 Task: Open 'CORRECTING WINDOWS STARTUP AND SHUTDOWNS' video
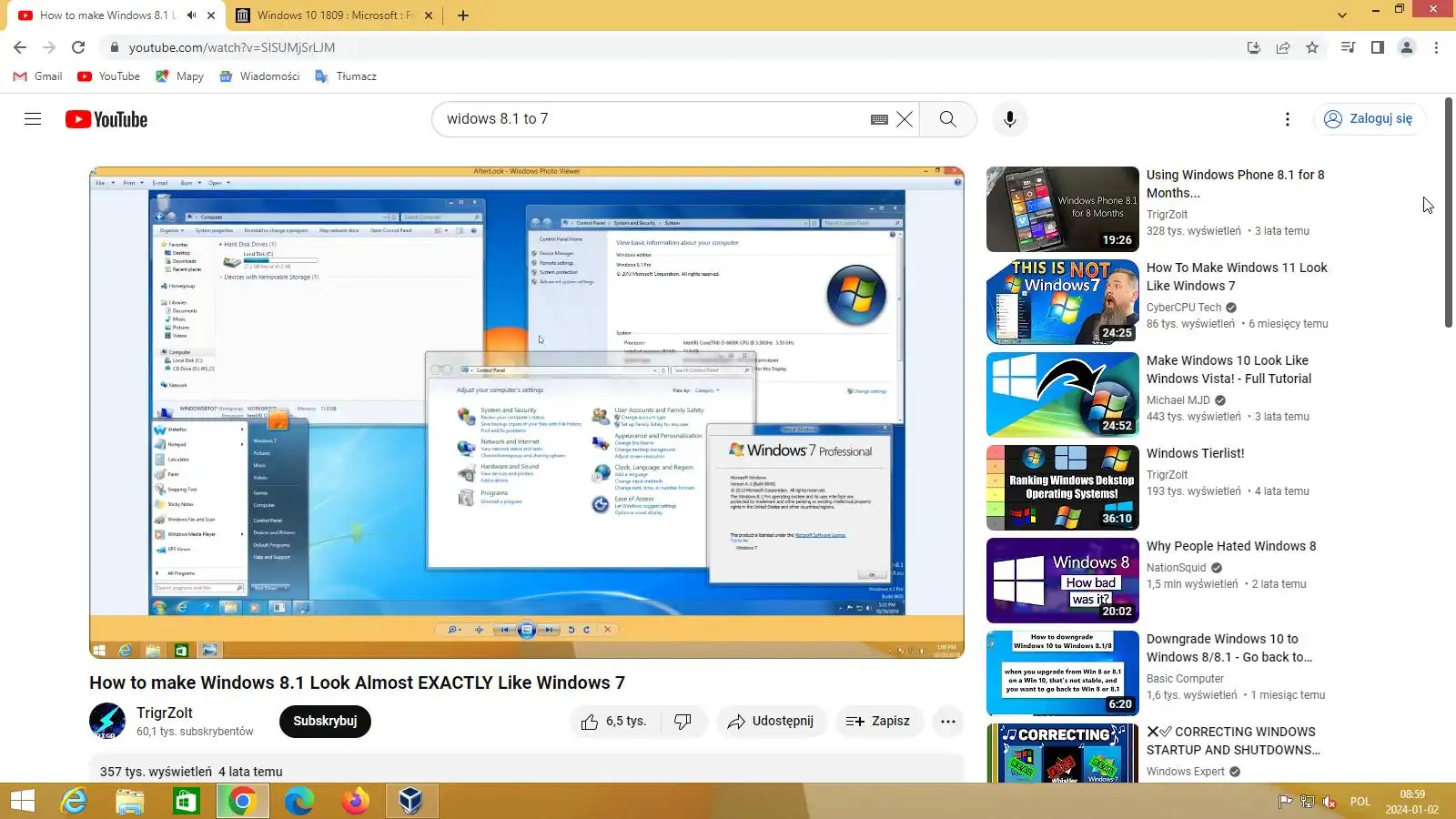[1233, 741]
